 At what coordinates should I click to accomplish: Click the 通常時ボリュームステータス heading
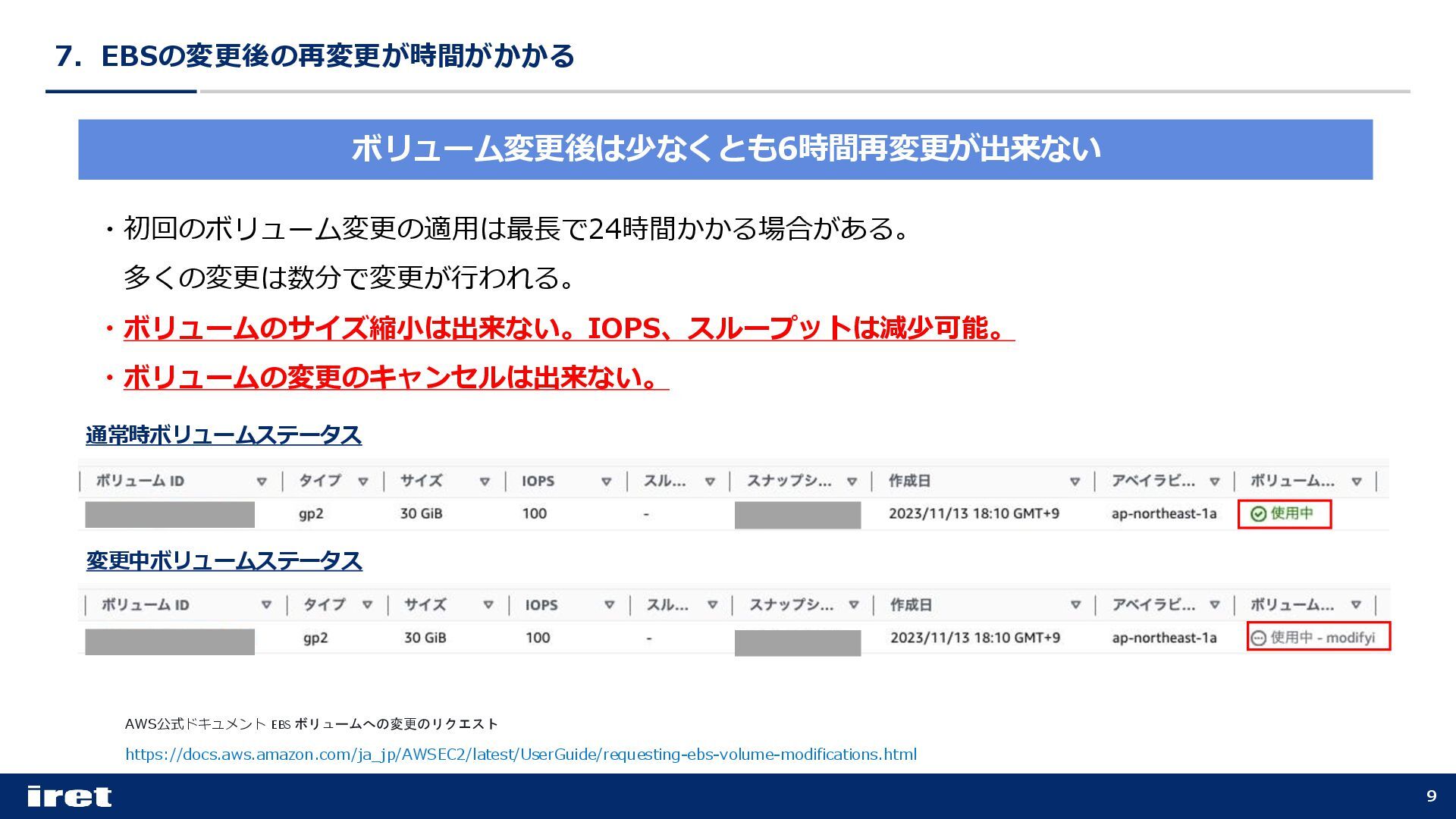coord(224,435)
